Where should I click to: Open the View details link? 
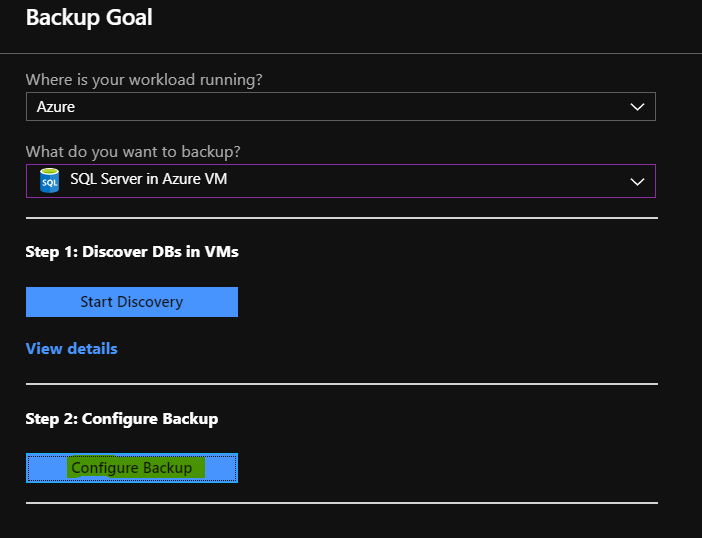(72, 349)
